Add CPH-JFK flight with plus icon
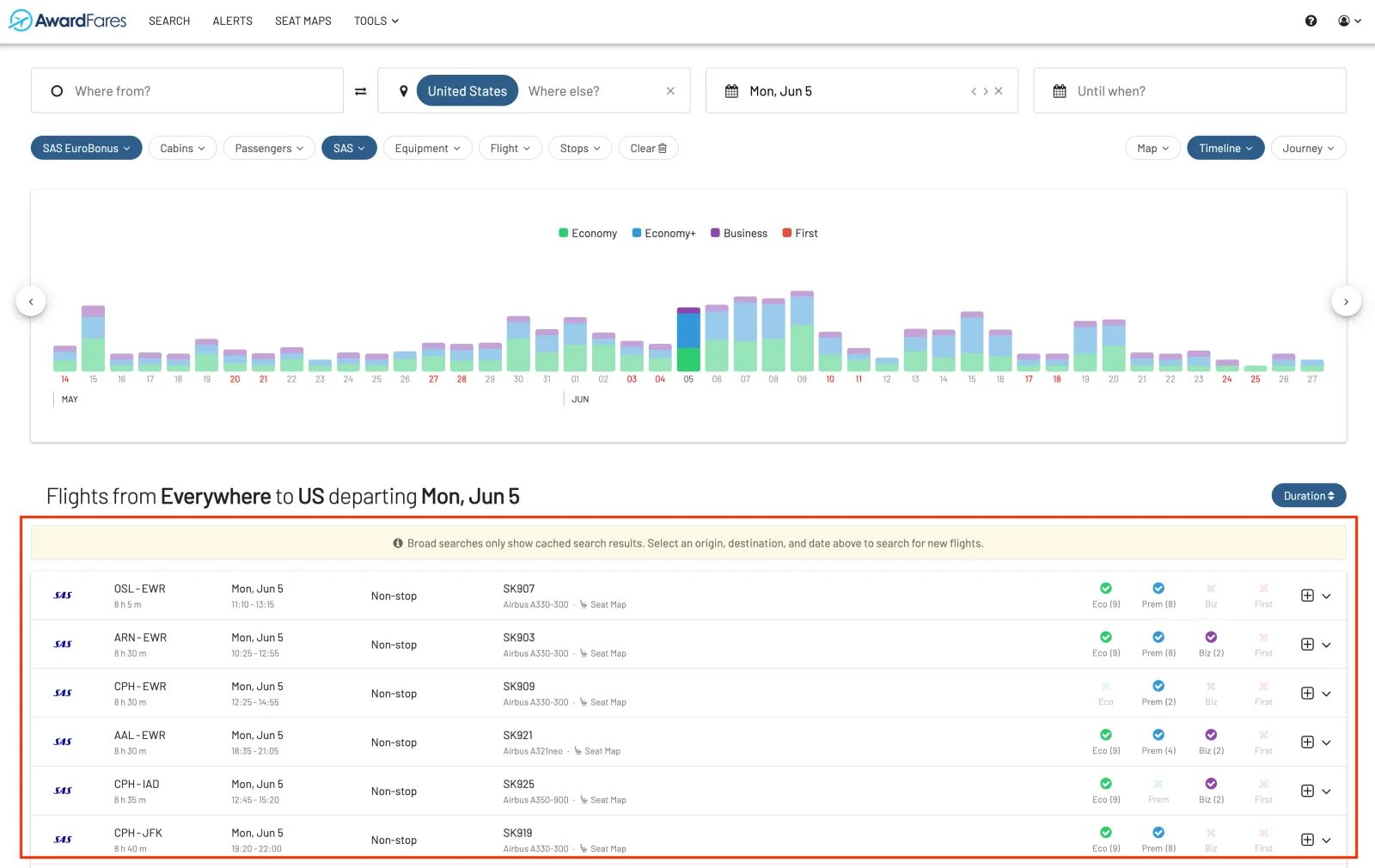The width and height of the screenshot is (1375, 868). [x=1307, y=840]
